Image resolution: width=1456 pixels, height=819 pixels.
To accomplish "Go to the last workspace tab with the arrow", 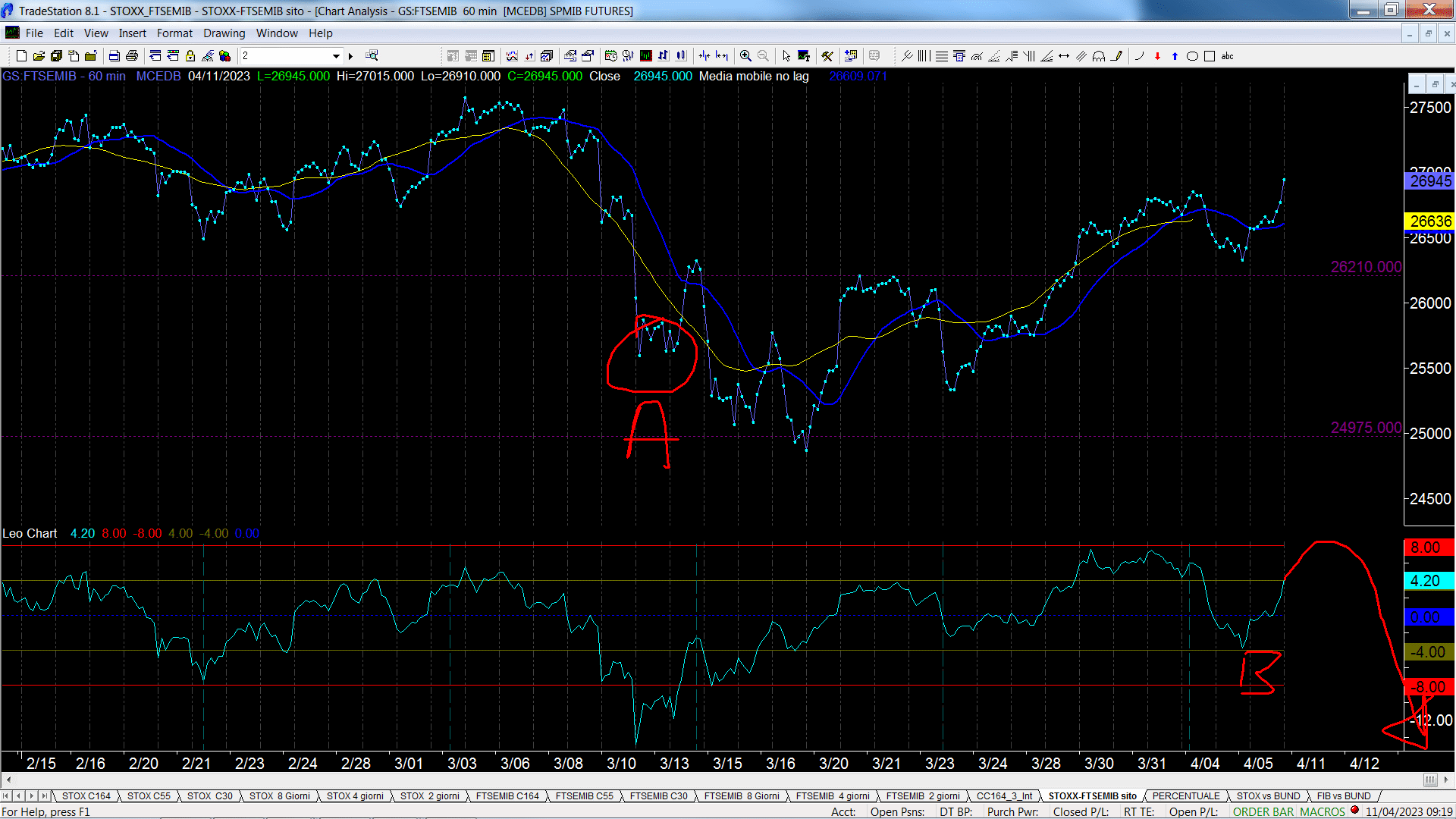I will point(45,796).
